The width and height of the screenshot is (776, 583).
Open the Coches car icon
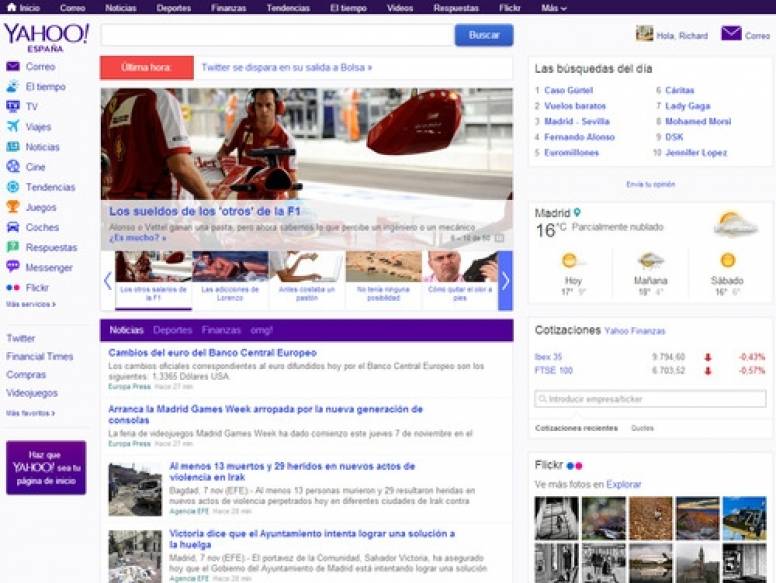pyautogui.click(x=13, y=227)
